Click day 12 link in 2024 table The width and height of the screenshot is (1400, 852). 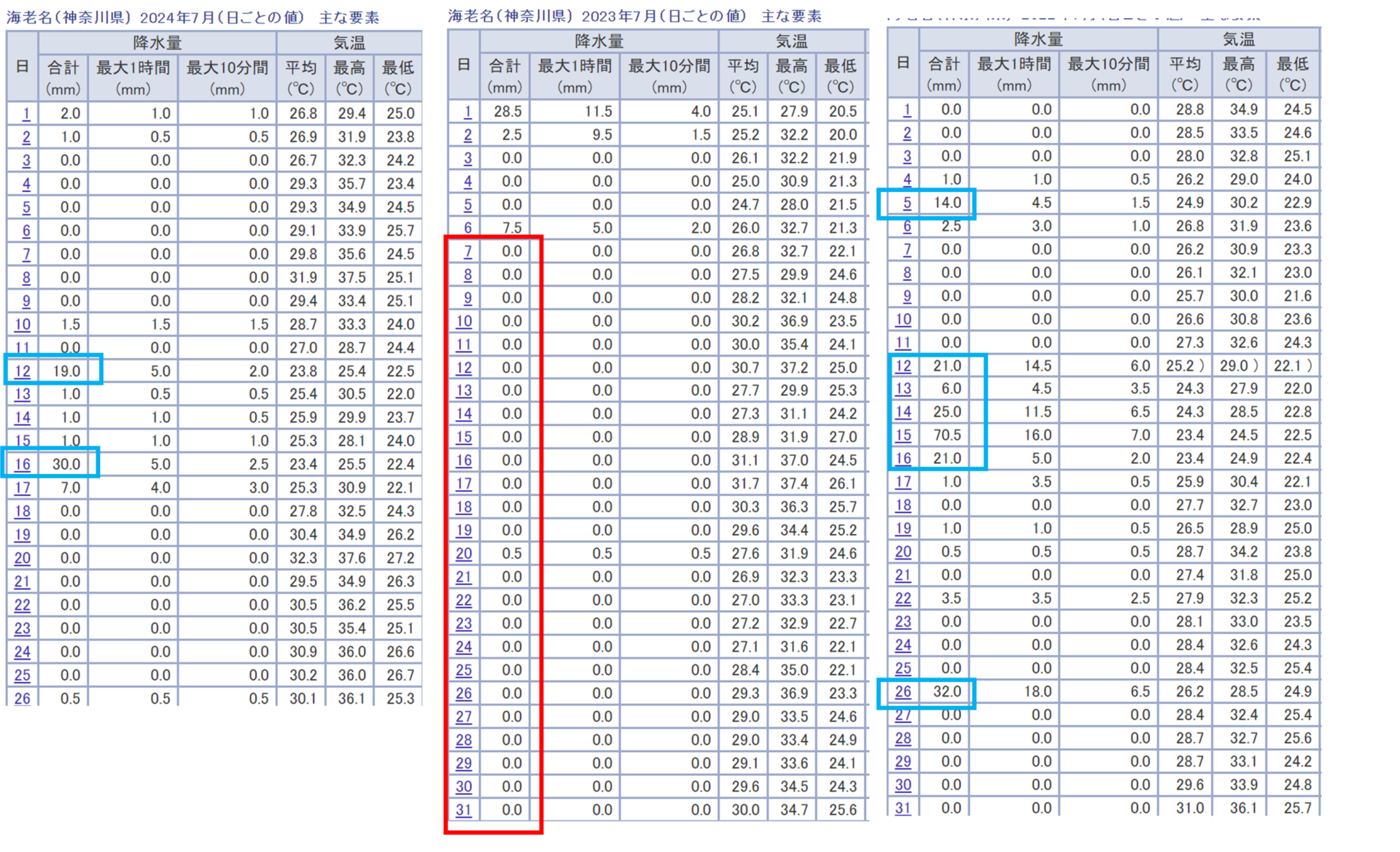tap(23, 371)
